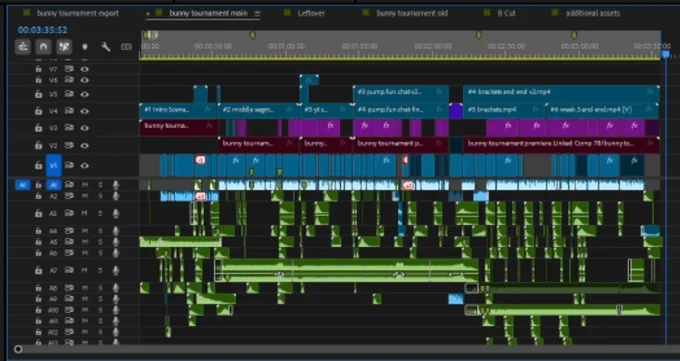Click the zoom scroll bar handle
Screen dimensions: 680x361
click(18, 349)
